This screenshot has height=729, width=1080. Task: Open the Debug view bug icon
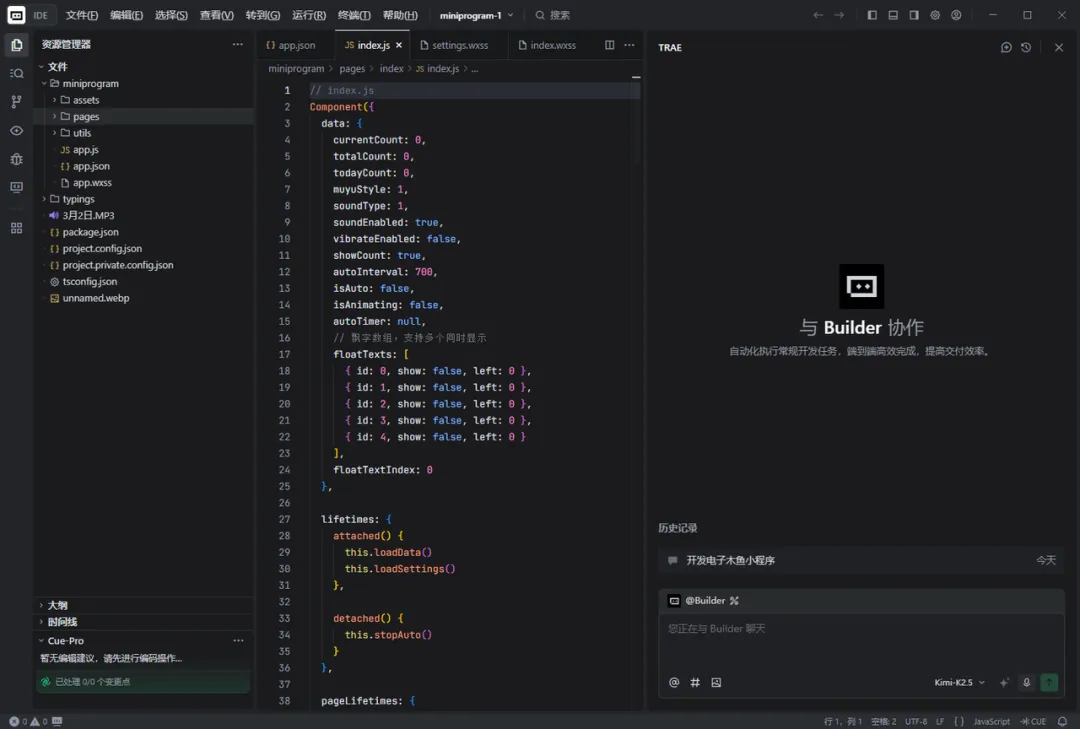pyautogui.click(x=17, y=159)
